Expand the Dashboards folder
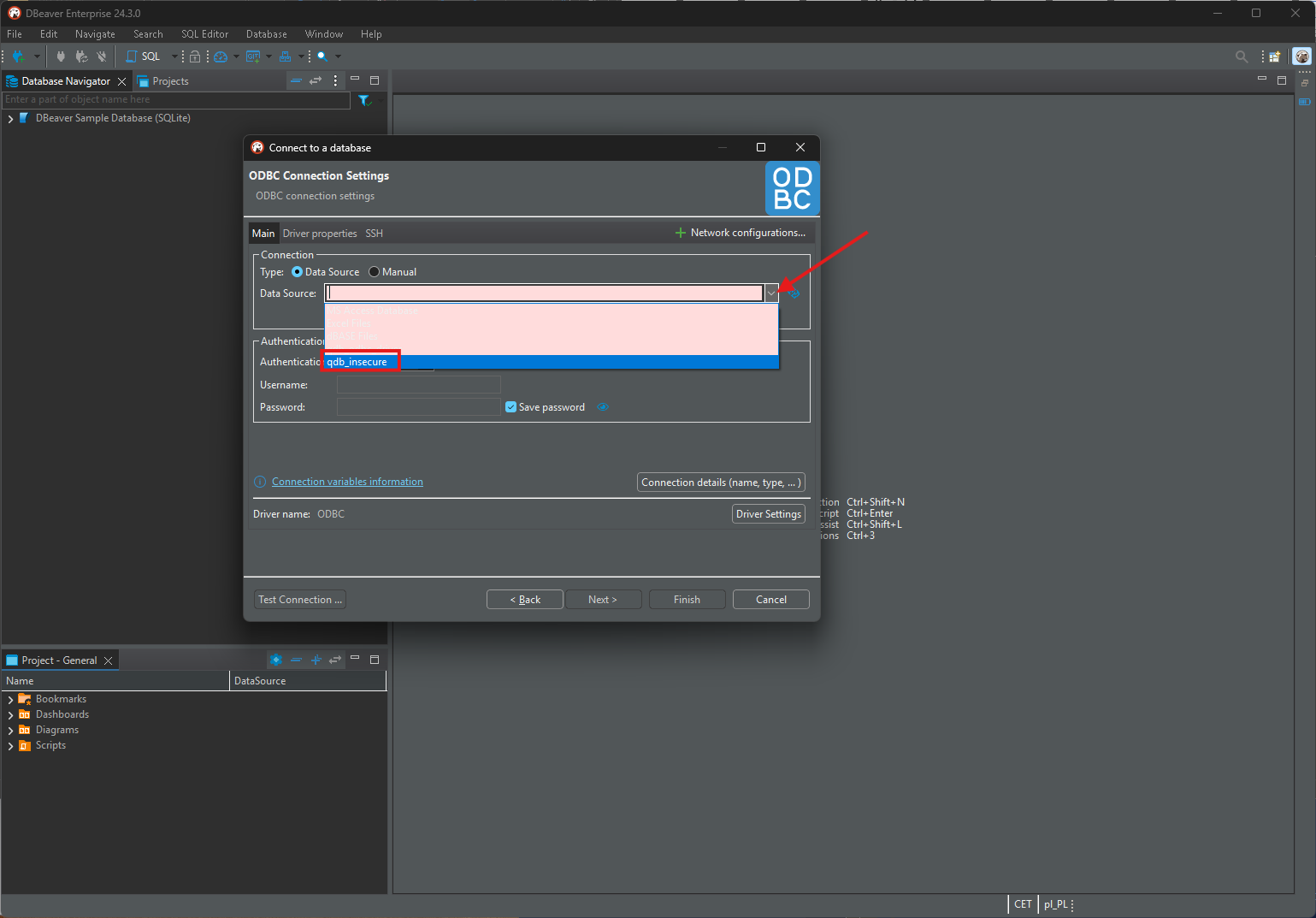The height and width of the screenshot is (918, 1316). pos(10,715)
